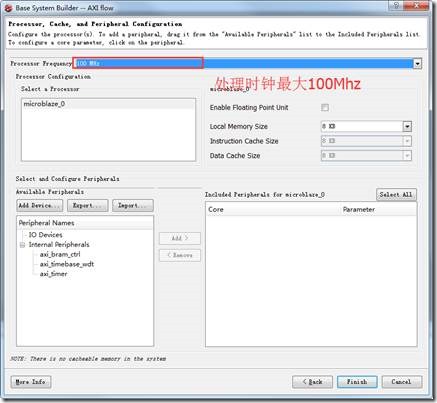Viewport: 437px width, 403px height.
Task: Click the < Remove button
Action: 180,255
